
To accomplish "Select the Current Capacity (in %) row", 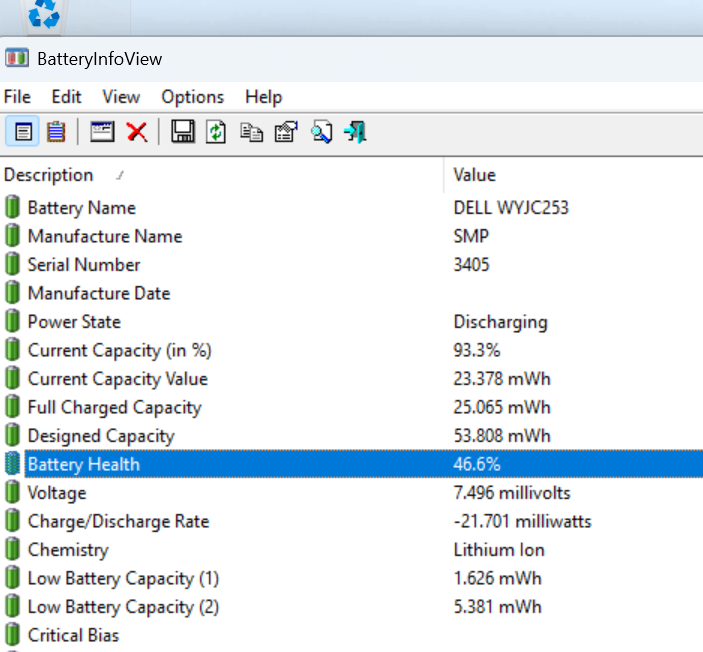I will (x=352, y=350).
